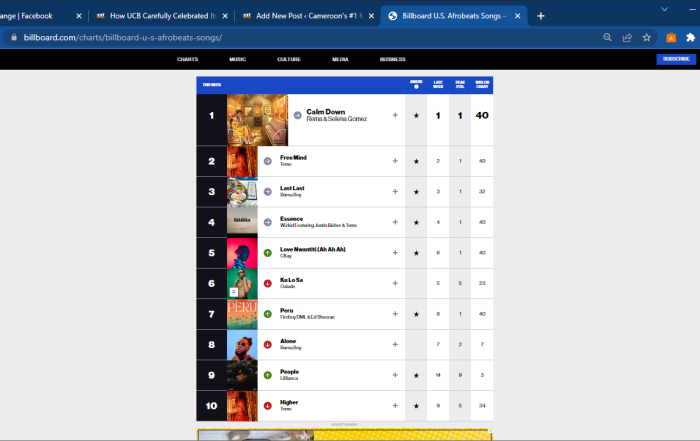This screenshot has height=441, width=700.
Task: Click the red down-arrow trend icon for Alone
Action: 267,345
